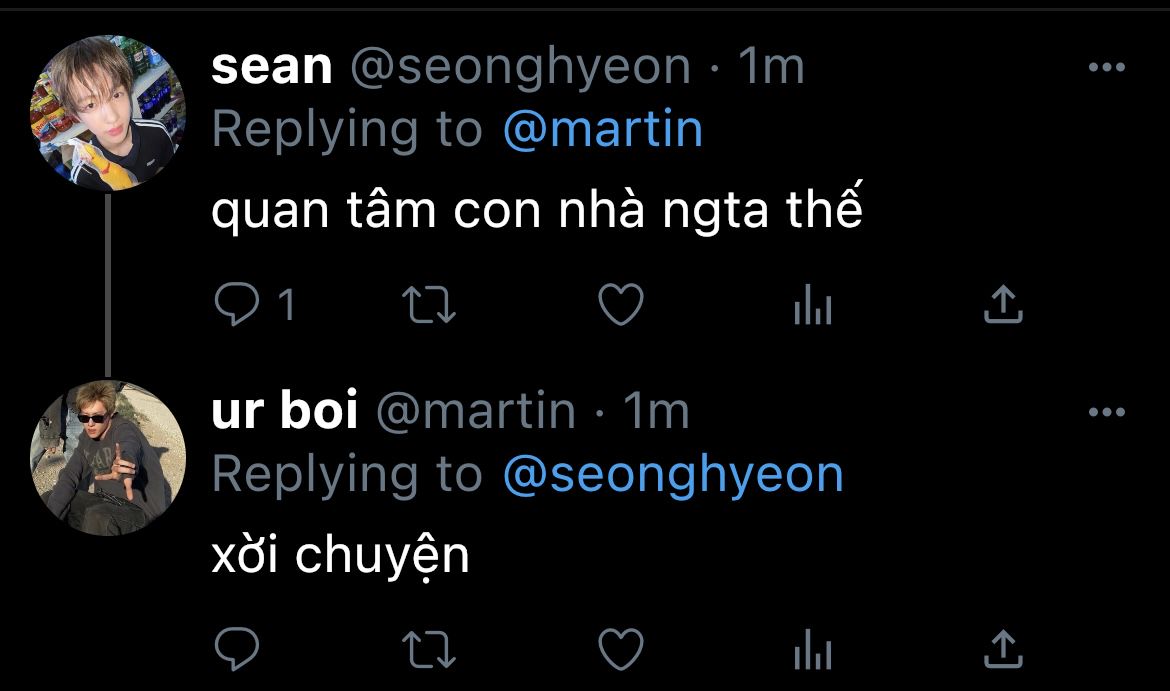Like ur boi's tweet
Screen dimensions: 1170x691
620,649
